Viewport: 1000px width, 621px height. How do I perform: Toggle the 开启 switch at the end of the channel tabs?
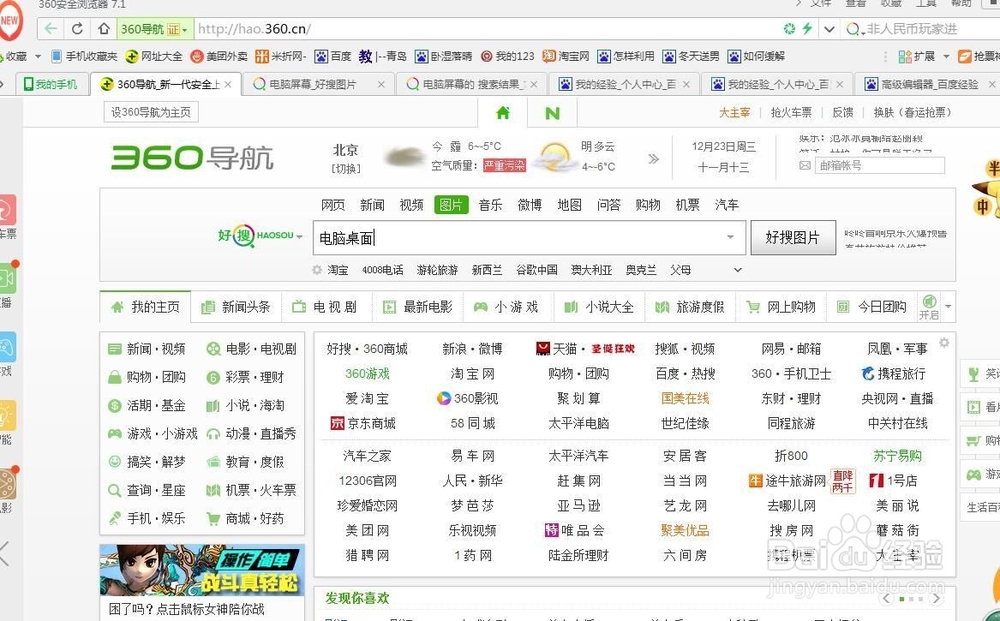coord(929,307)
